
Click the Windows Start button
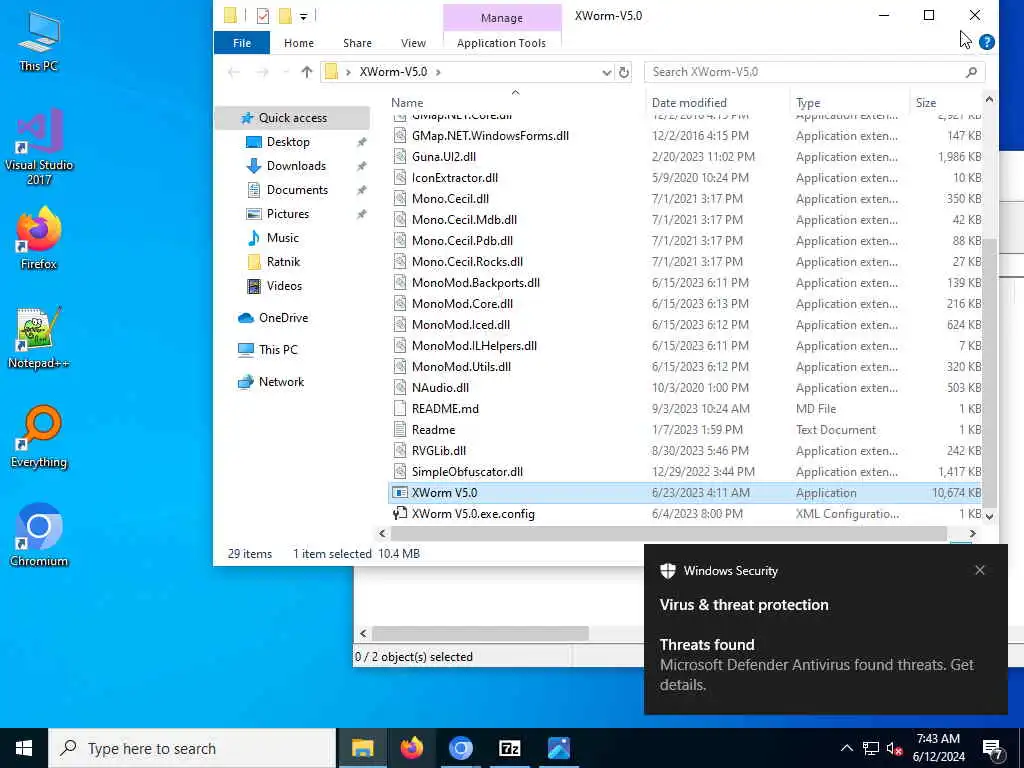click(x=24, y=748)
